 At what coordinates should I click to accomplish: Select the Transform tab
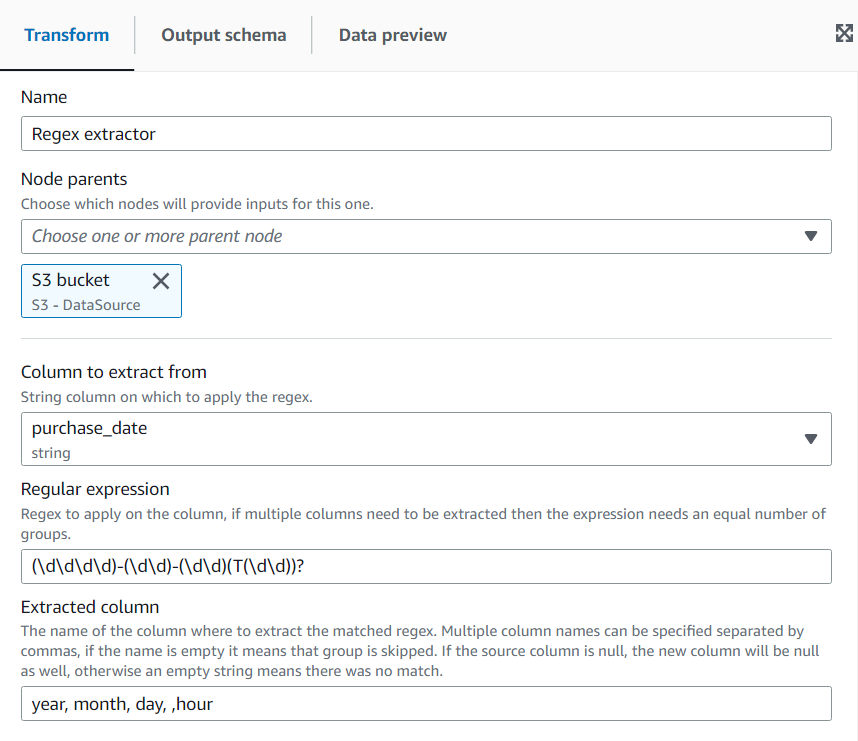click(67, 35)
